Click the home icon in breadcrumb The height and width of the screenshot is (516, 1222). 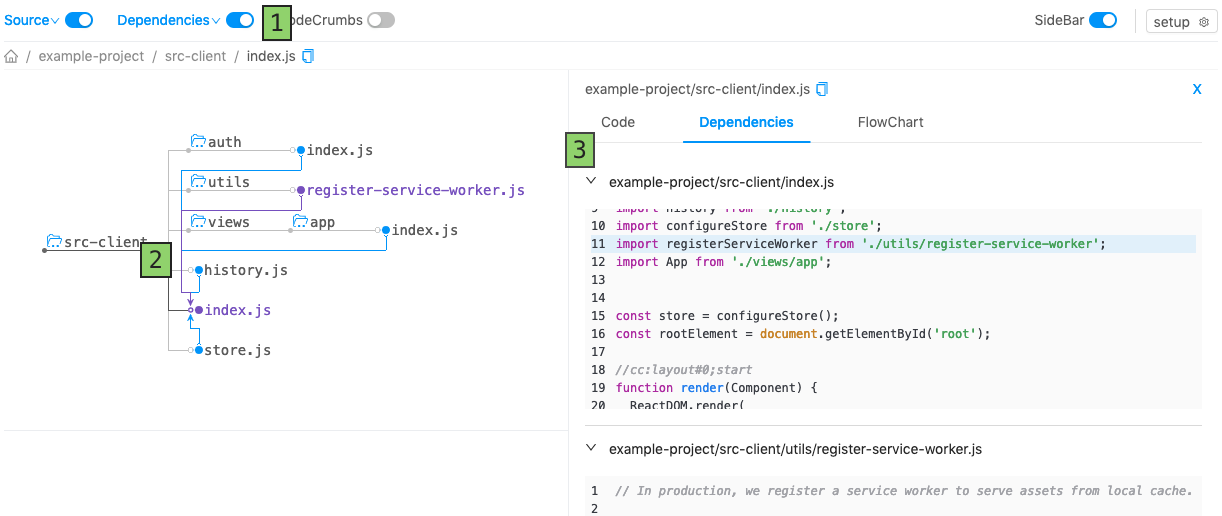pos(12,57)
